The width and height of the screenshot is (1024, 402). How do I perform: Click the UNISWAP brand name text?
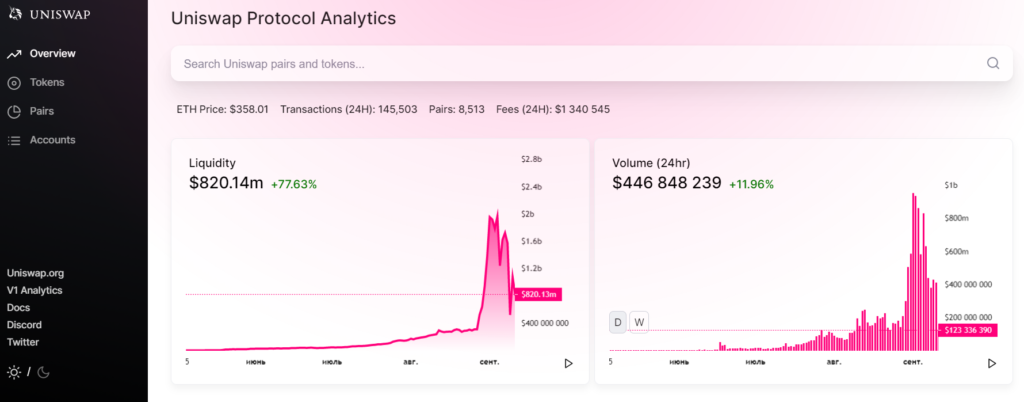point(60,14)
